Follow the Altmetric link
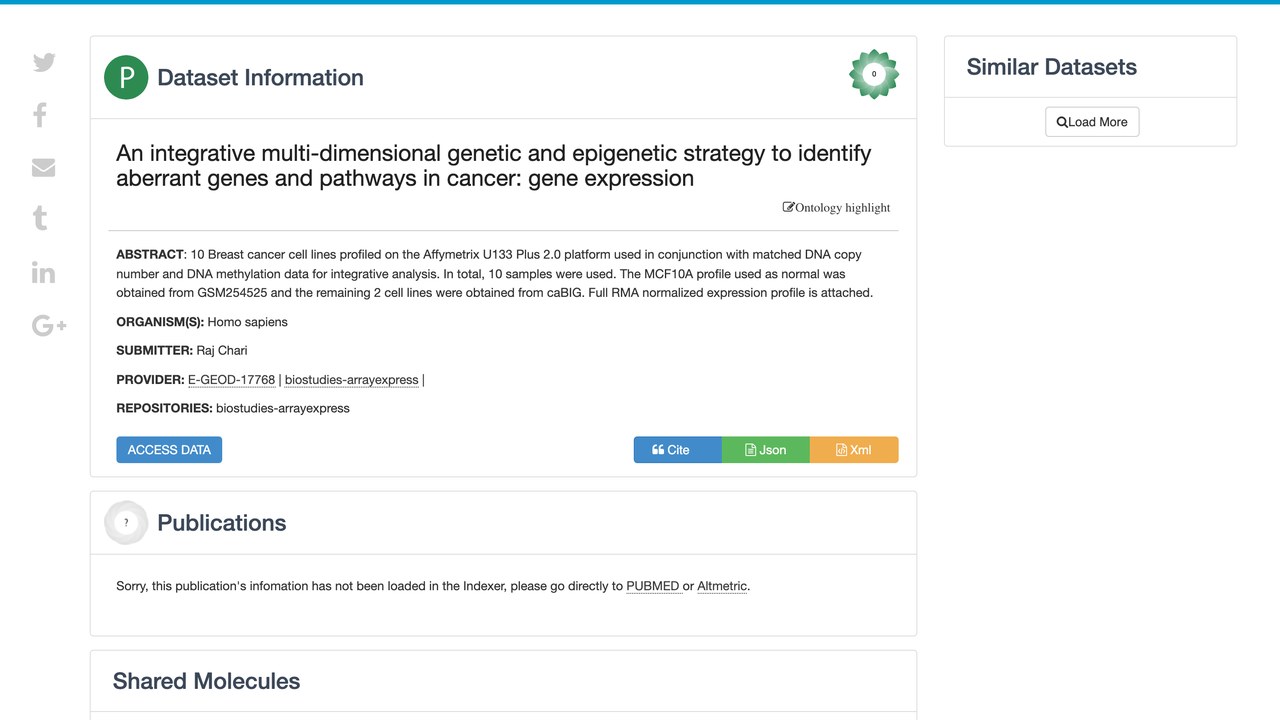The image size is (1280, 720). (x=722, y=586)
